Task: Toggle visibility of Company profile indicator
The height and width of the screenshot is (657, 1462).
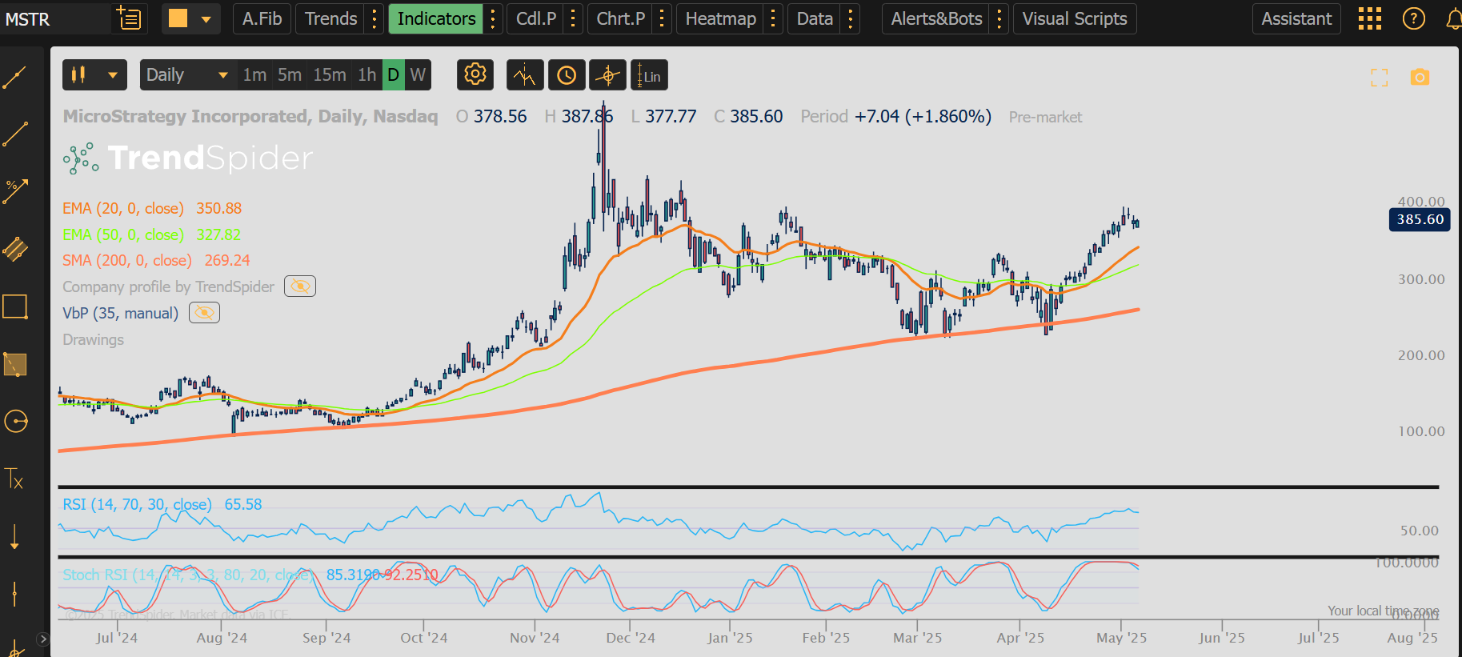Action: coord(300,287)
